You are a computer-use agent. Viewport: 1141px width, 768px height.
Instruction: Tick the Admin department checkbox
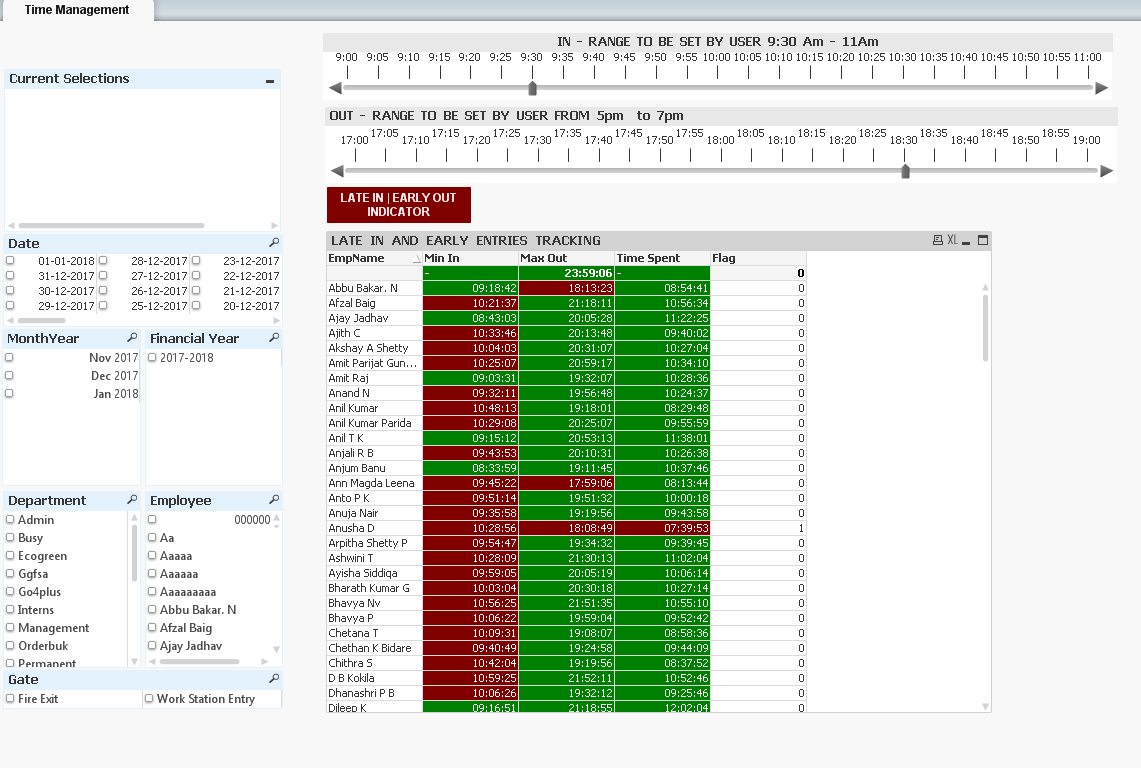click(10, 520)
